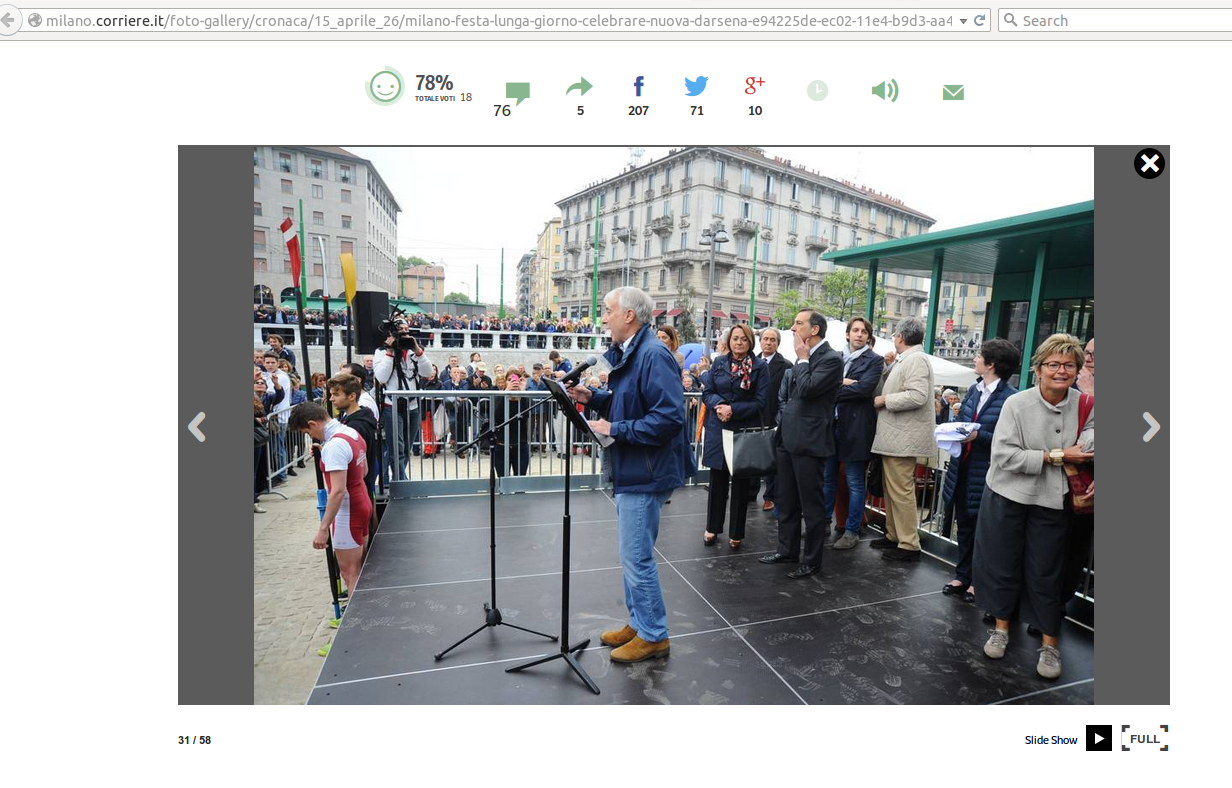Image resolution: width=1232 pixels, height=788 pixels.
Task: Click the smiley face rating icon
Action: pos(385,87)
